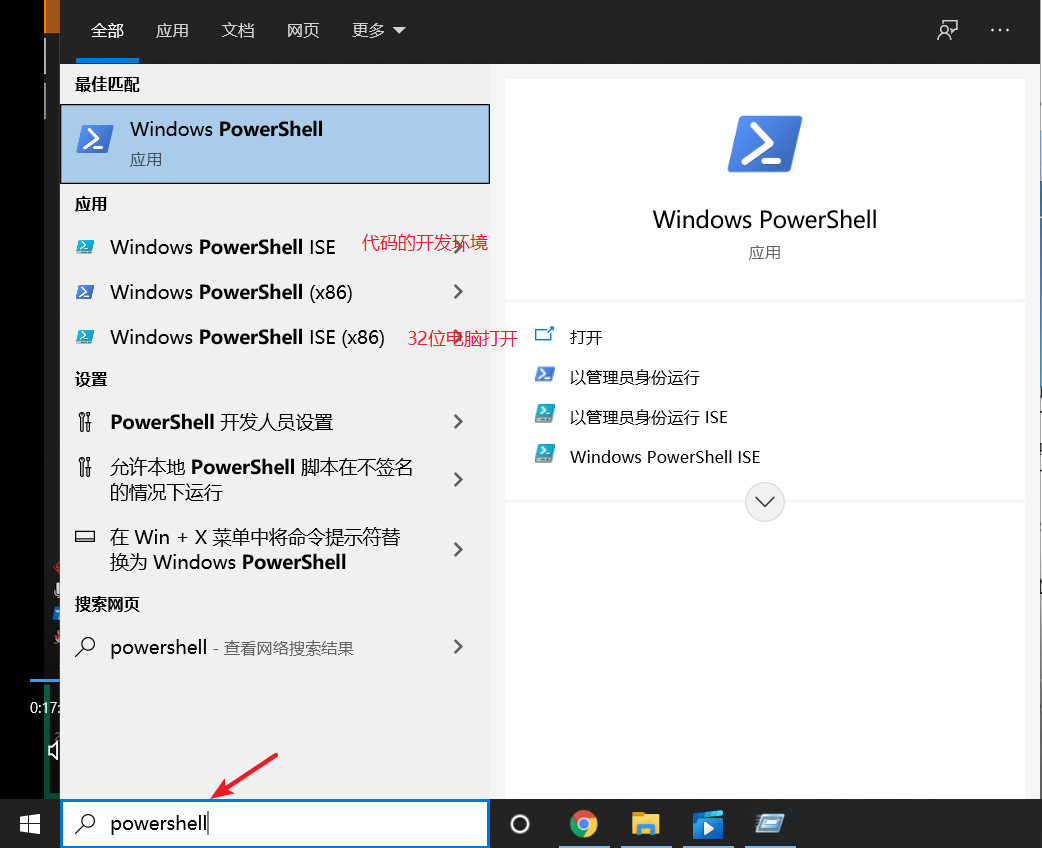Click the speaker volume icon in background window
This screenshot has height=848, width=1042.
tap(53, 751)
